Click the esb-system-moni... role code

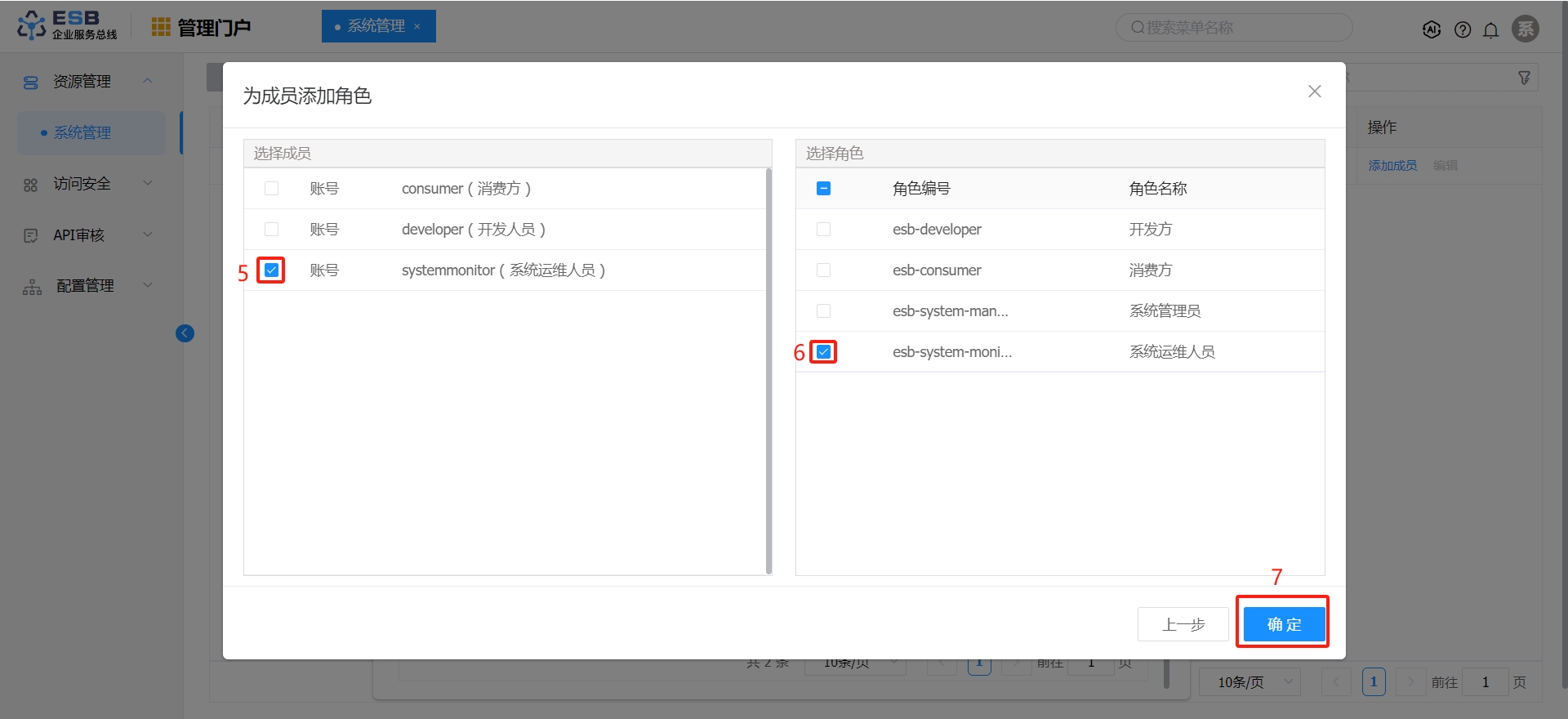coord(952,352)
